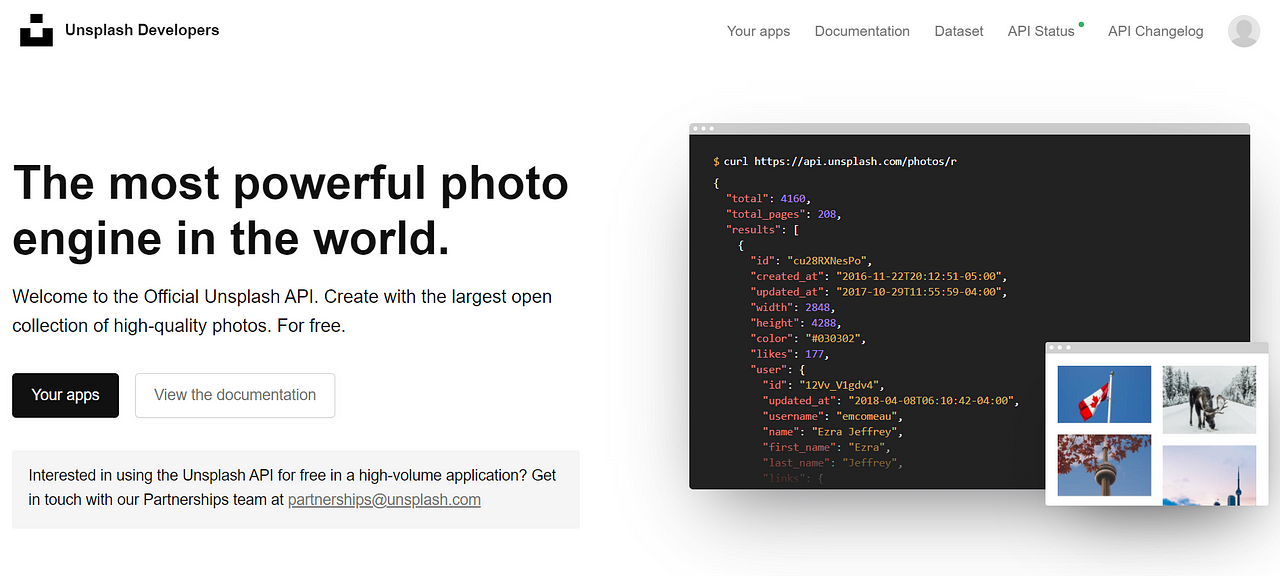Screen dimensions: 1280x576
Task: Click the CN Tower autumn leaves thumbnail
Action: tap(1104, 465)
